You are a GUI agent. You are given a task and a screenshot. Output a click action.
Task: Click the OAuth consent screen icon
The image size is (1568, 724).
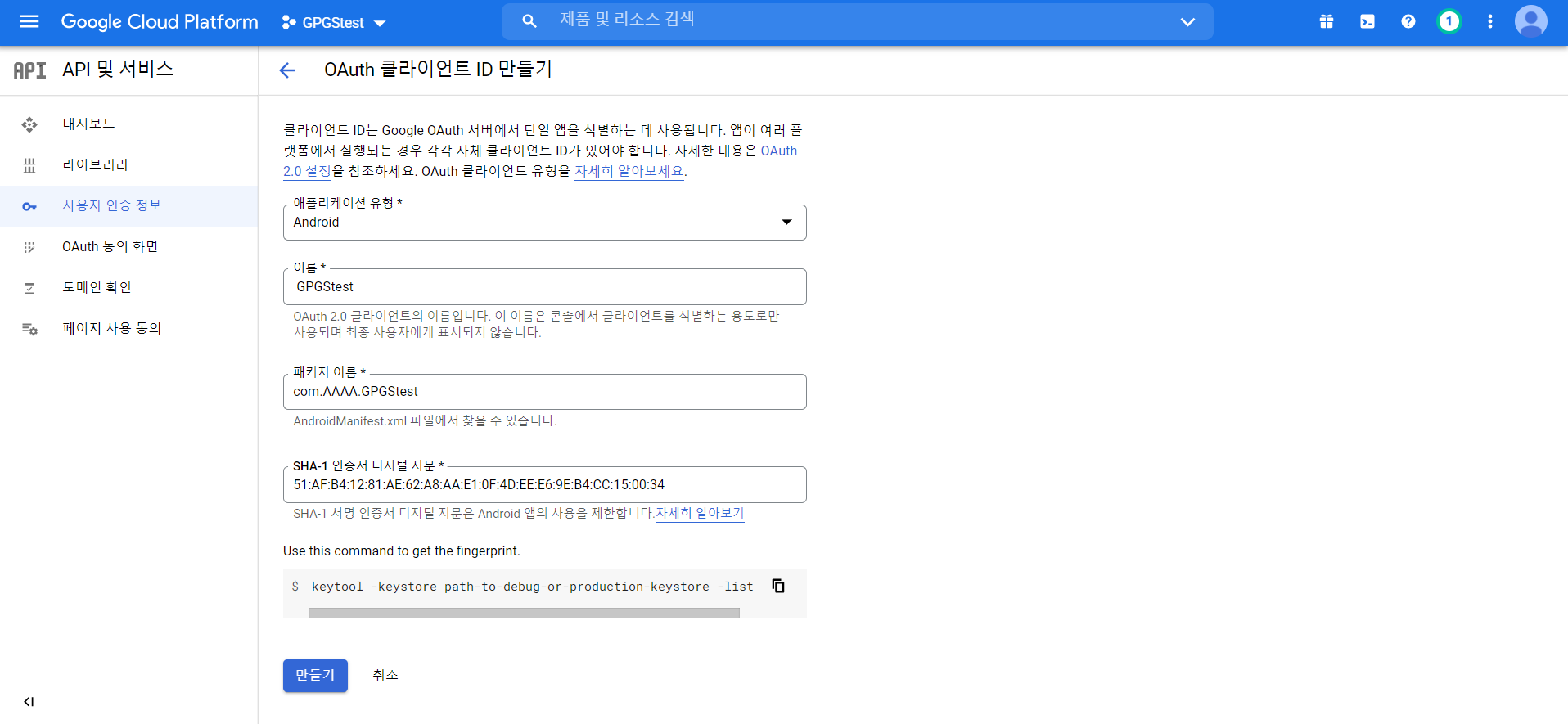tap(29, 247)
